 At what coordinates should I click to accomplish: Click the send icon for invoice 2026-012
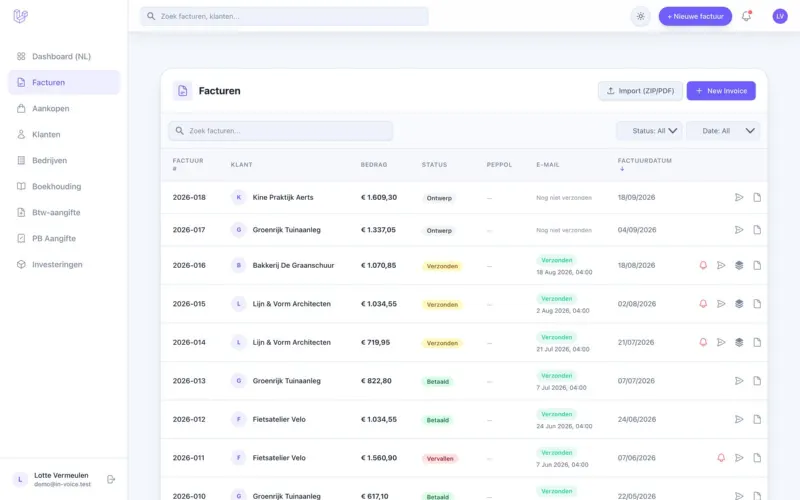click(x=739, y=419)
